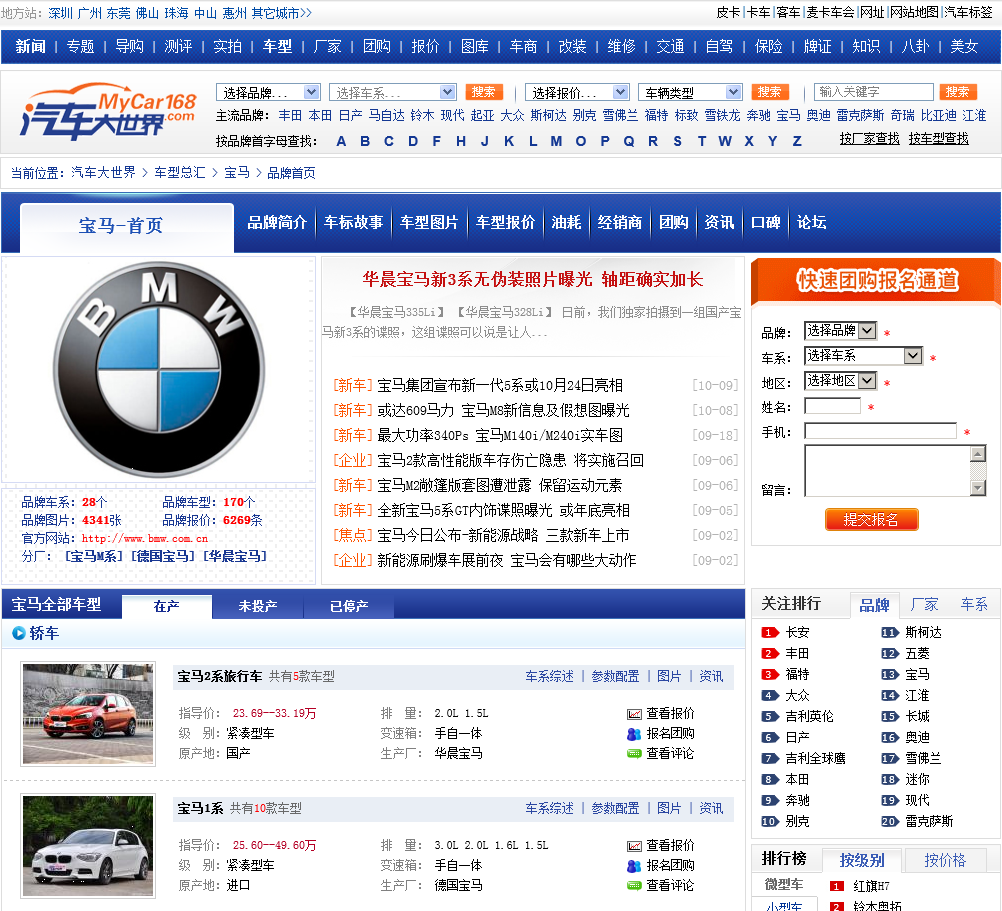Click 查看报价 chart icon for 宝马2系旅行车

(x=634, y=714)
